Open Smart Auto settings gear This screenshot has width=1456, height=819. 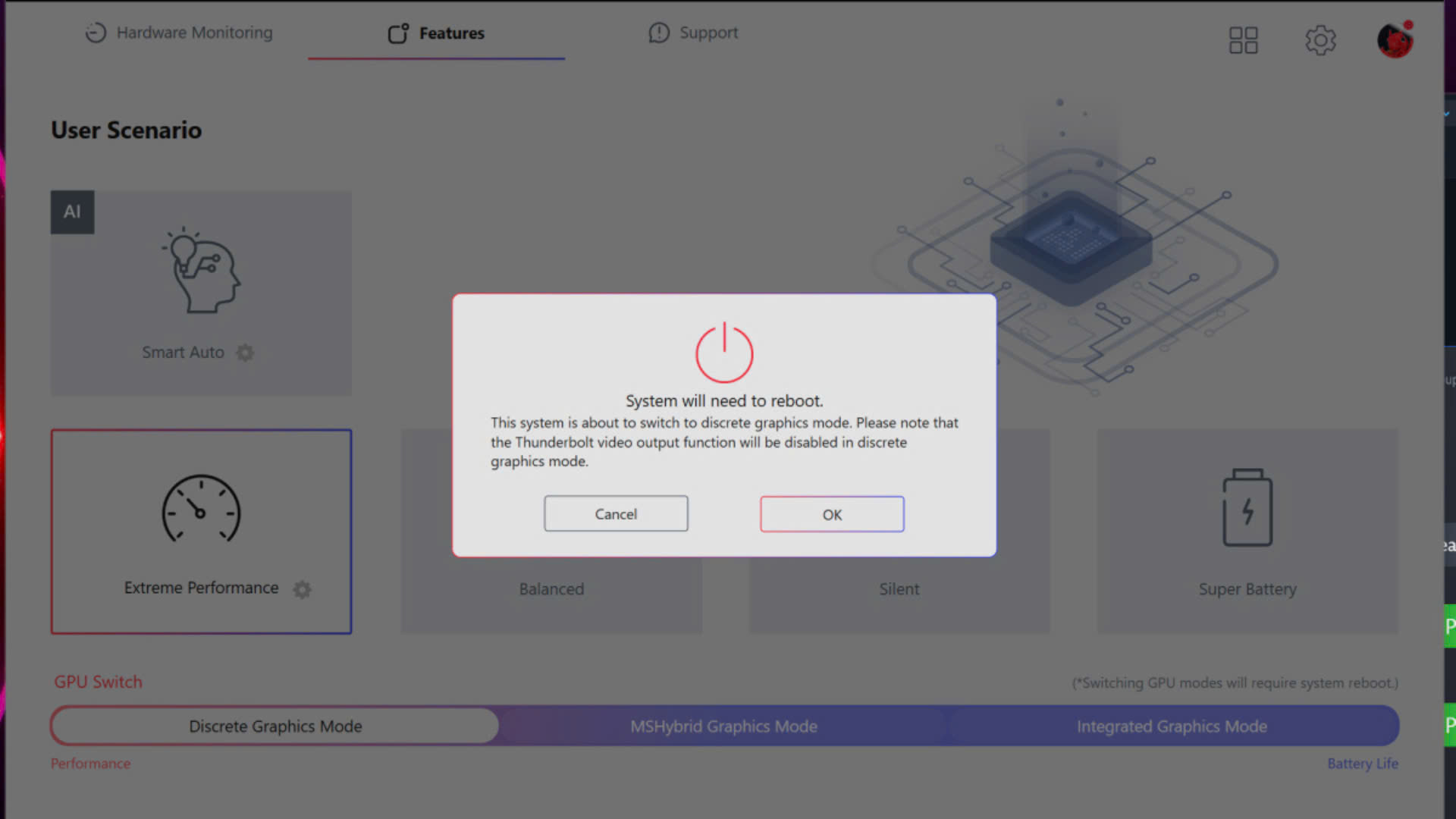pyautogui.click(x=245, y=353)
